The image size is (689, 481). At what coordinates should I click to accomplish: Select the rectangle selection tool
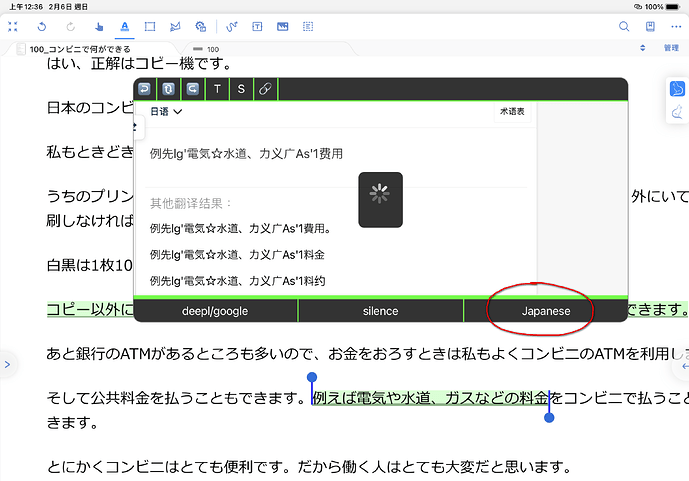pos(150,27)
